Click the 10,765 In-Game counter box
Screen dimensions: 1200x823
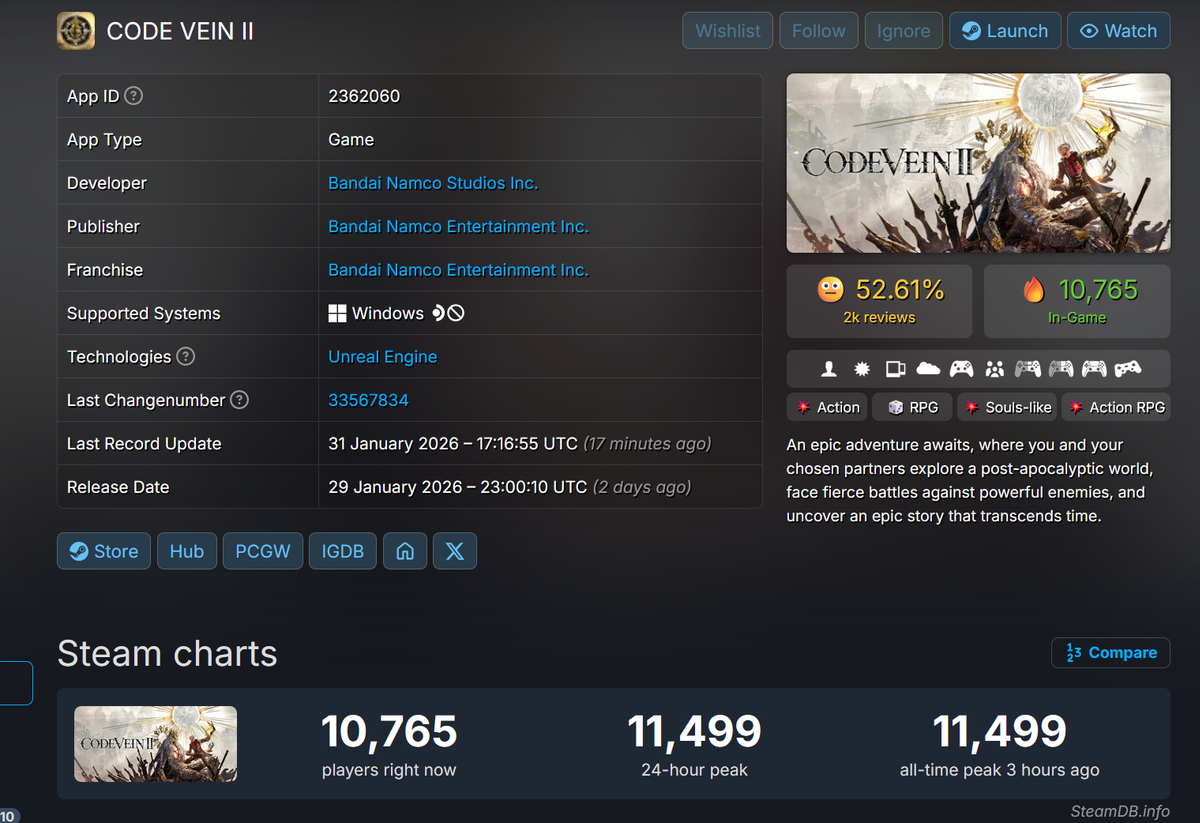point(1077,301)
